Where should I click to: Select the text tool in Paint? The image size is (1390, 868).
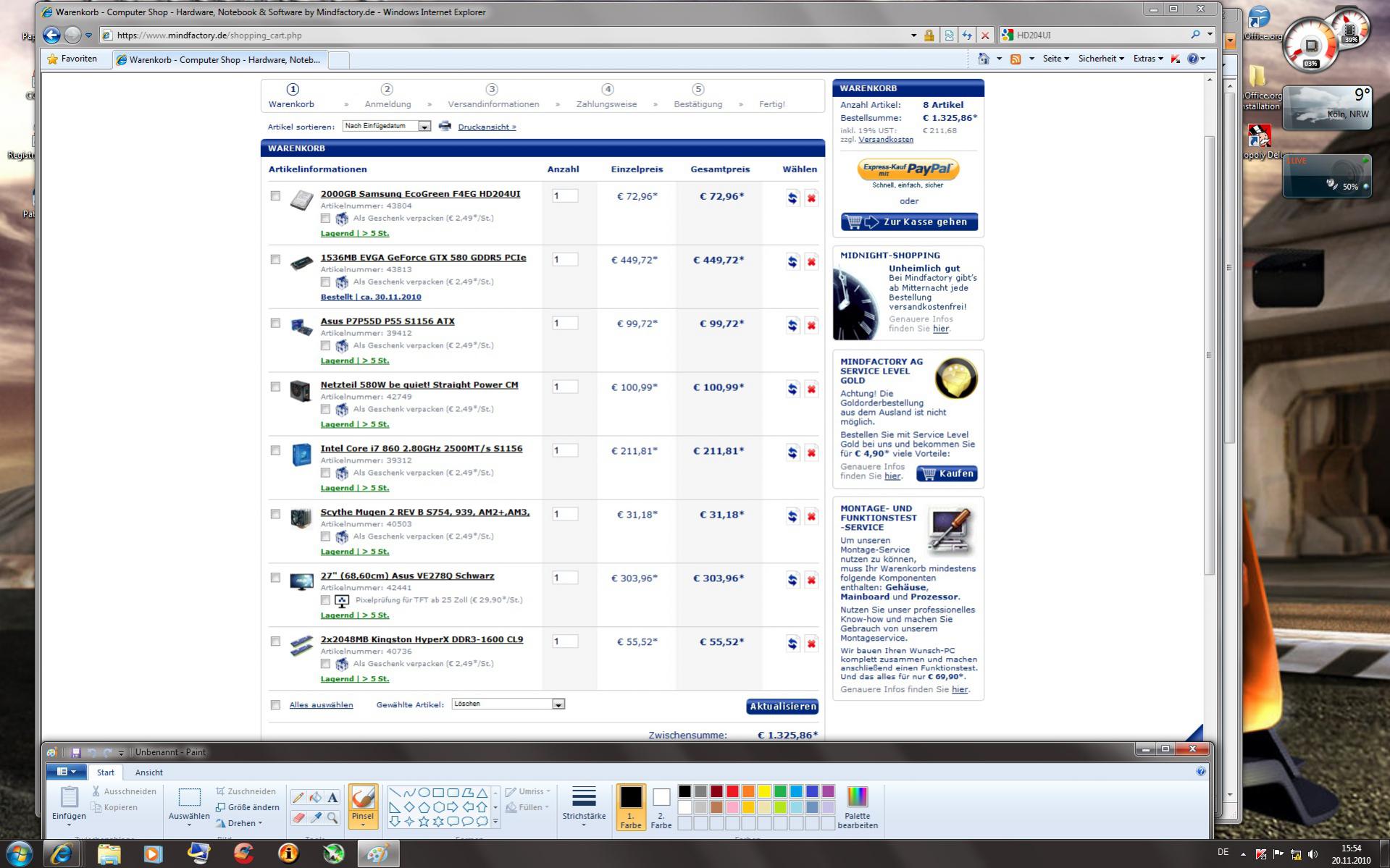332,798
